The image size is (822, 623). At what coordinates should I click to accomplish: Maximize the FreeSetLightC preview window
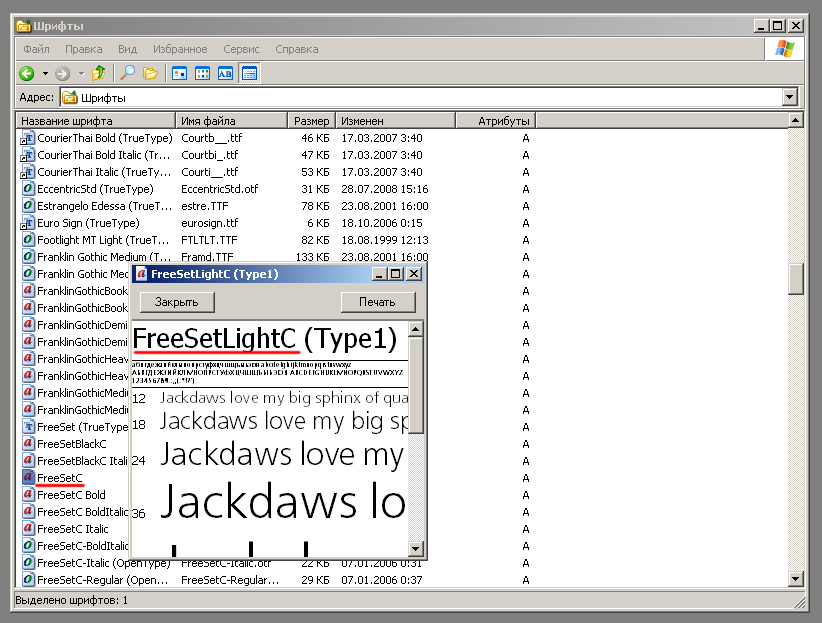coord(396,274)
